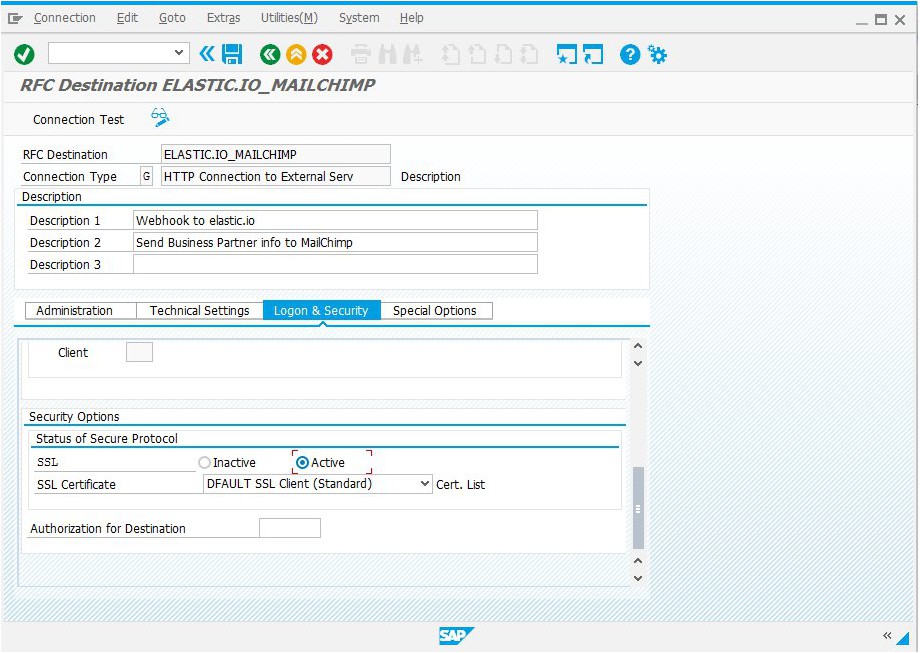Click the Print icon
This screenshot has width=920, height=653.
click(361, 55)
